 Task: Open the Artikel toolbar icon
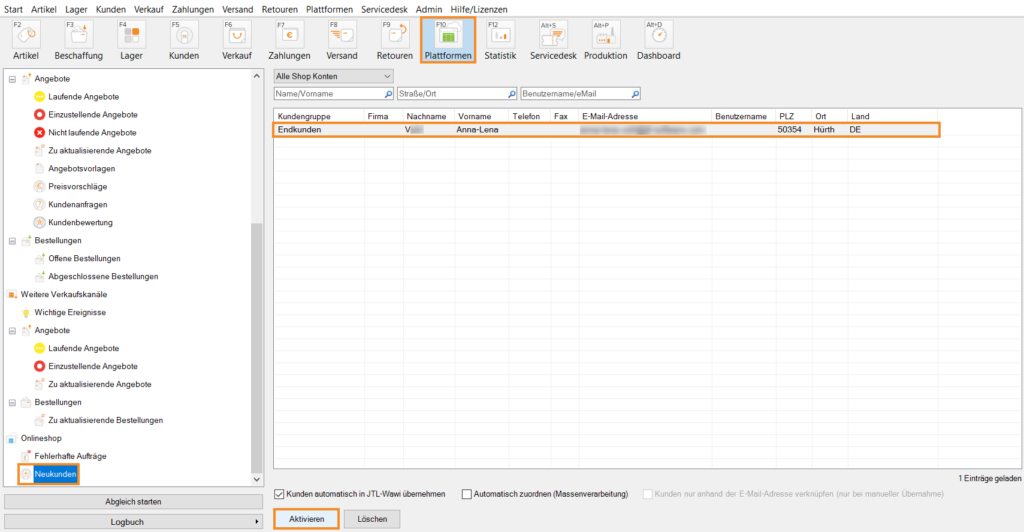(x=26, y=37)
